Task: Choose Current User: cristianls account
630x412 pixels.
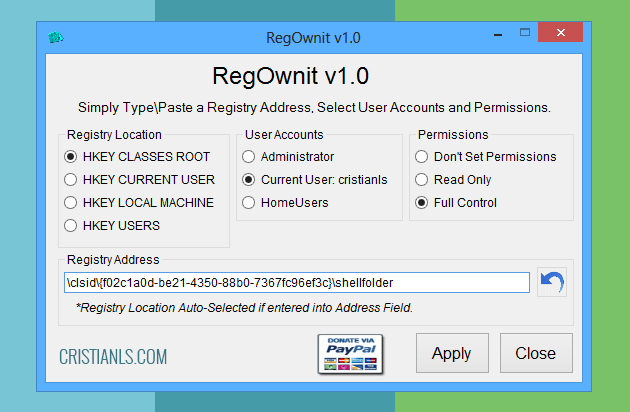Action: [249, 180]
